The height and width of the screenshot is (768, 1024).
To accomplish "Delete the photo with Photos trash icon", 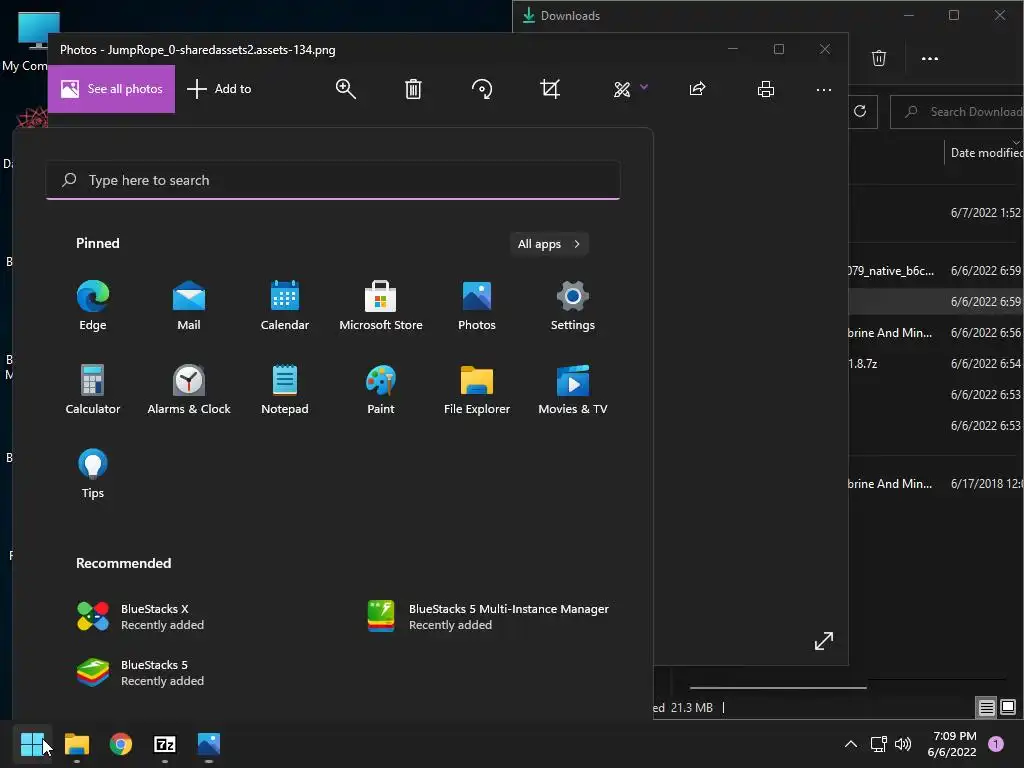I will tap(413, 89).
